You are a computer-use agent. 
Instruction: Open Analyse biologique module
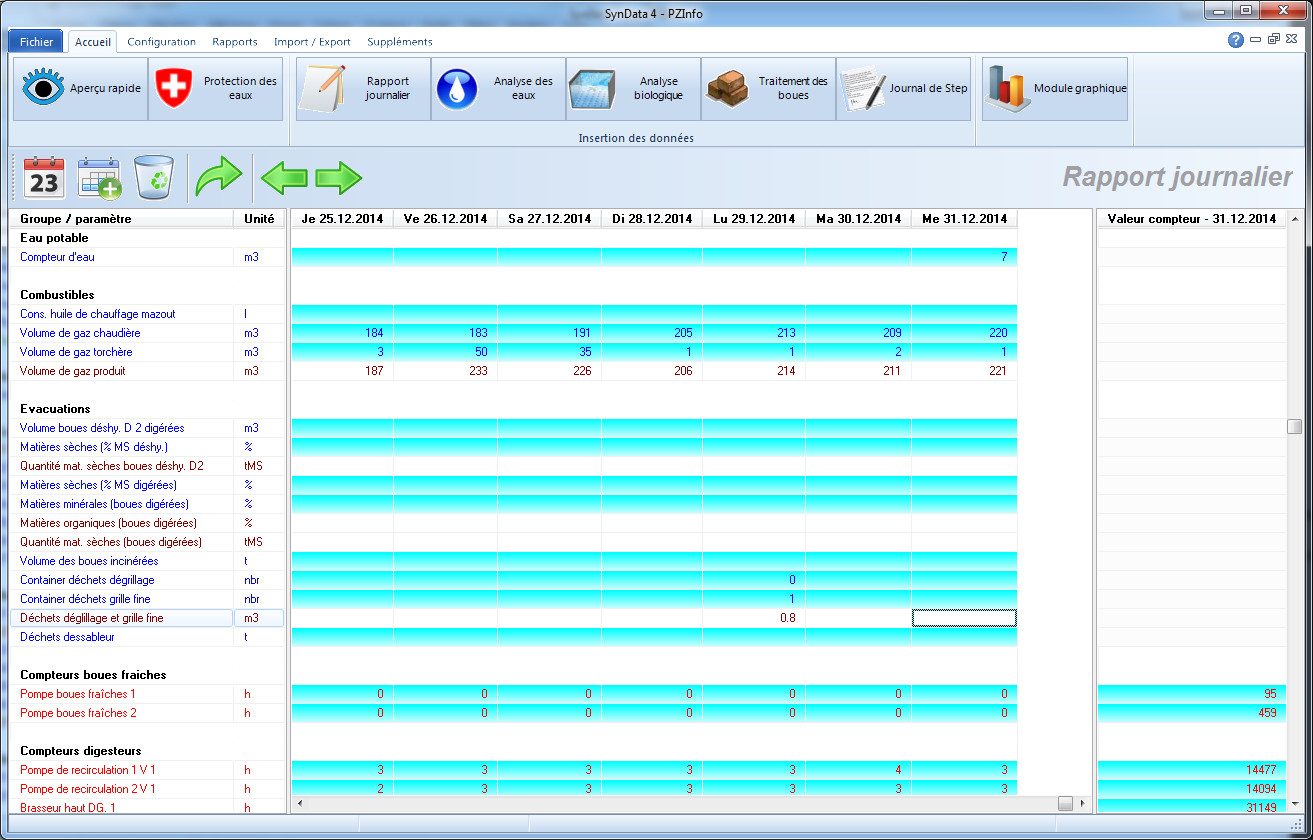pos(633,89)
